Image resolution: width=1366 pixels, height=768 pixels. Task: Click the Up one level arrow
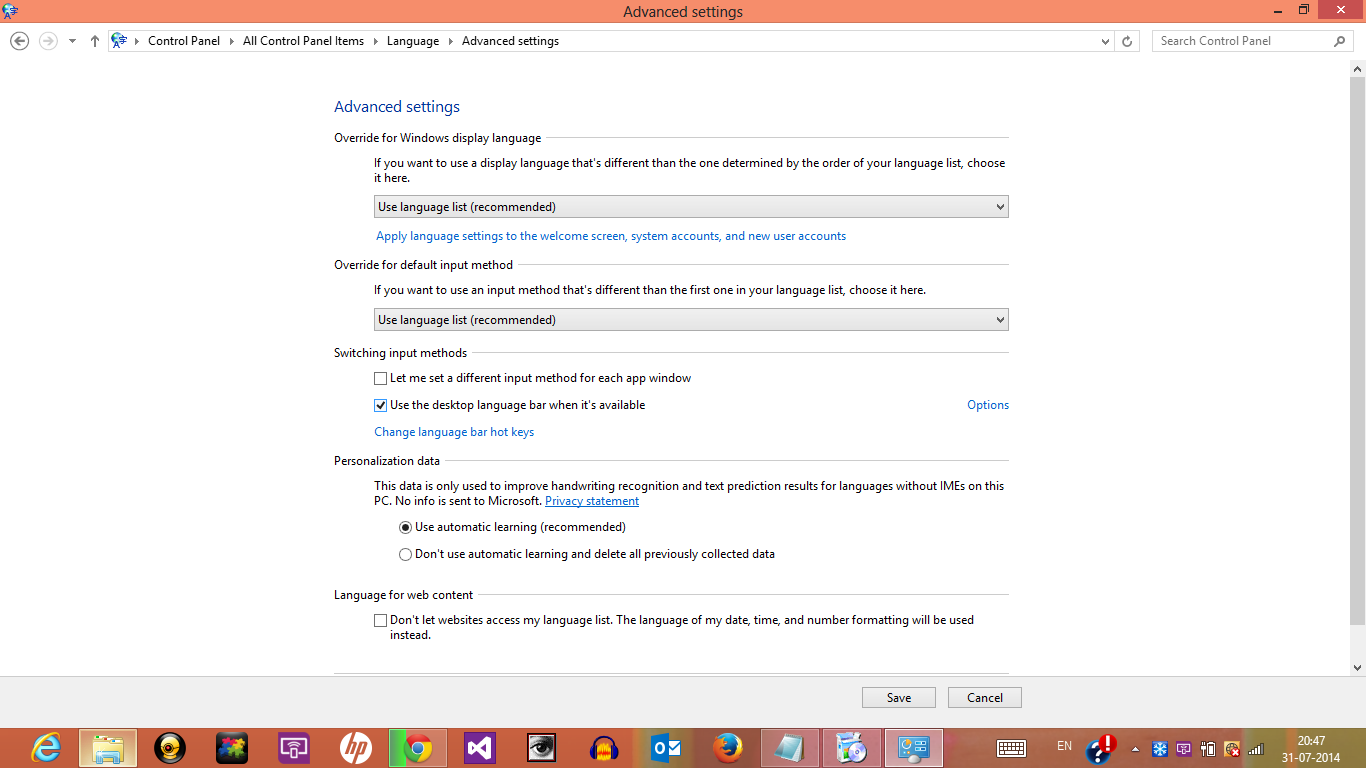pyautogui.click(x=95, y=41)
